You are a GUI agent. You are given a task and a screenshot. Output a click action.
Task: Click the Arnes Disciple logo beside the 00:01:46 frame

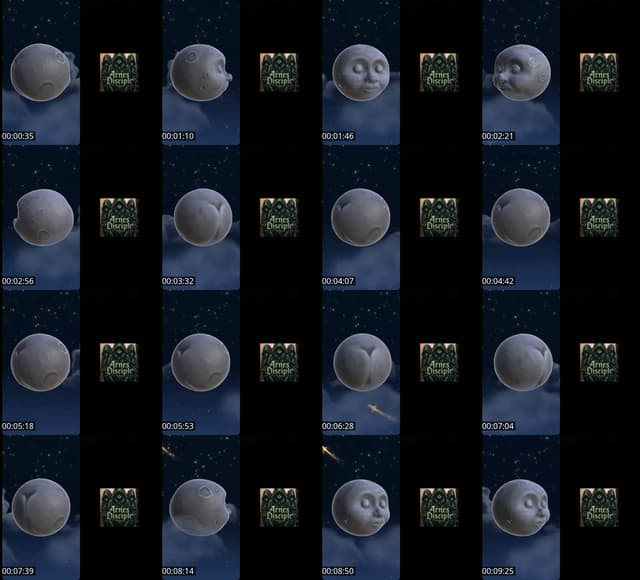pos(439,72)
